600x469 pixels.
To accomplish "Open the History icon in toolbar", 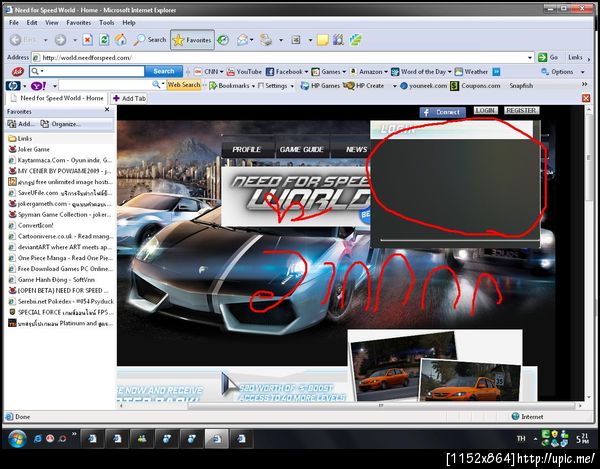I will (223, 40).
